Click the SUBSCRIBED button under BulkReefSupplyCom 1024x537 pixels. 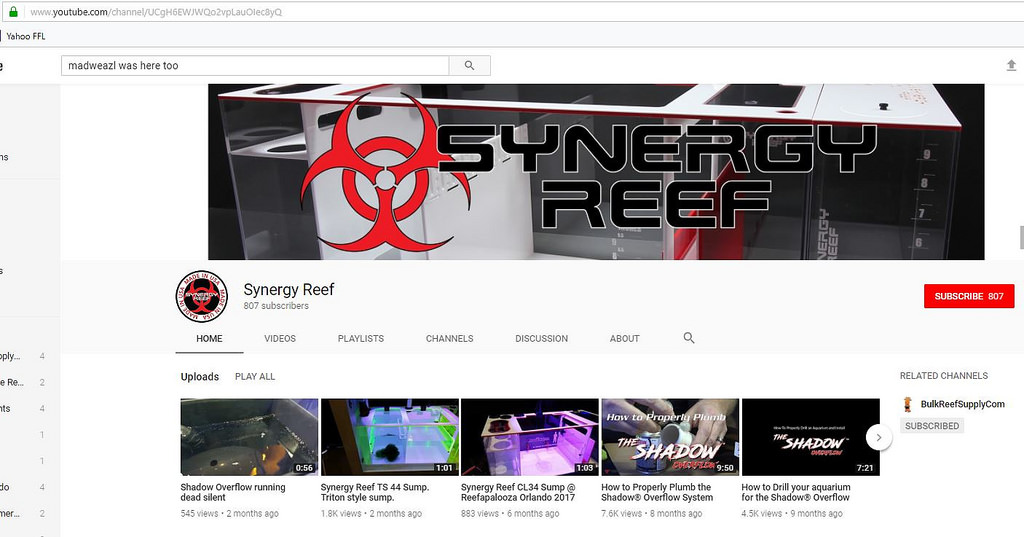(x=932, y=426)
